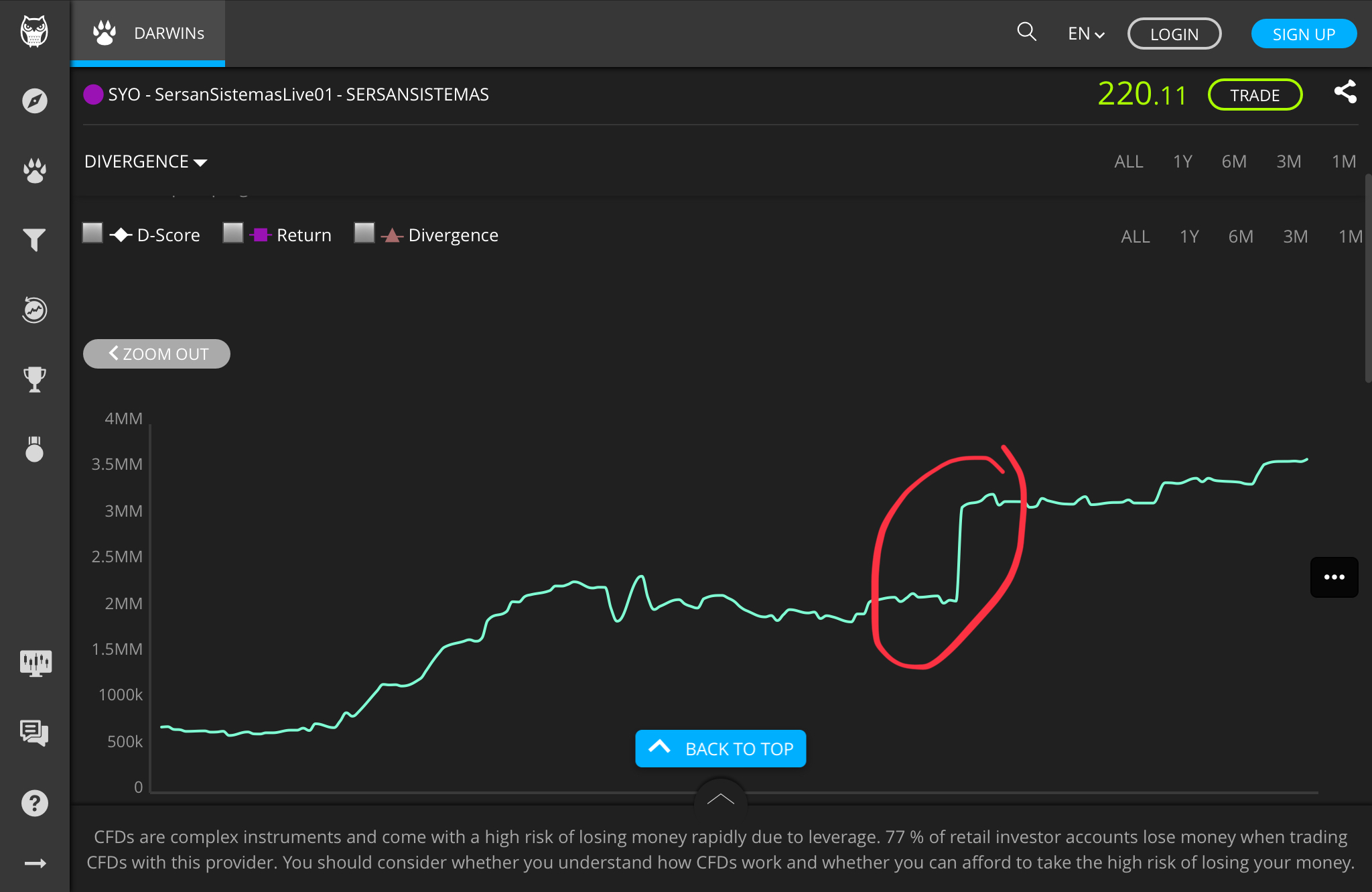1372x892 pixels.
Task: Toggle the D-Score checkbox
Action: (x=92, y=233)
